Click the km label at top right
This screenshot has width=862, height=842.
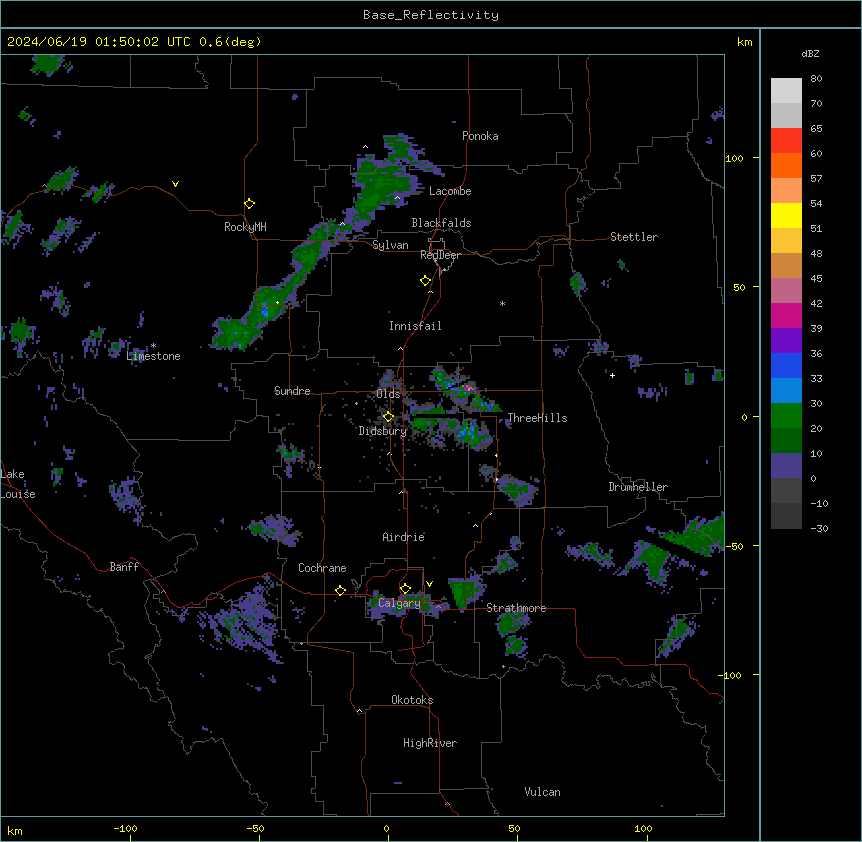click(744, 42)
